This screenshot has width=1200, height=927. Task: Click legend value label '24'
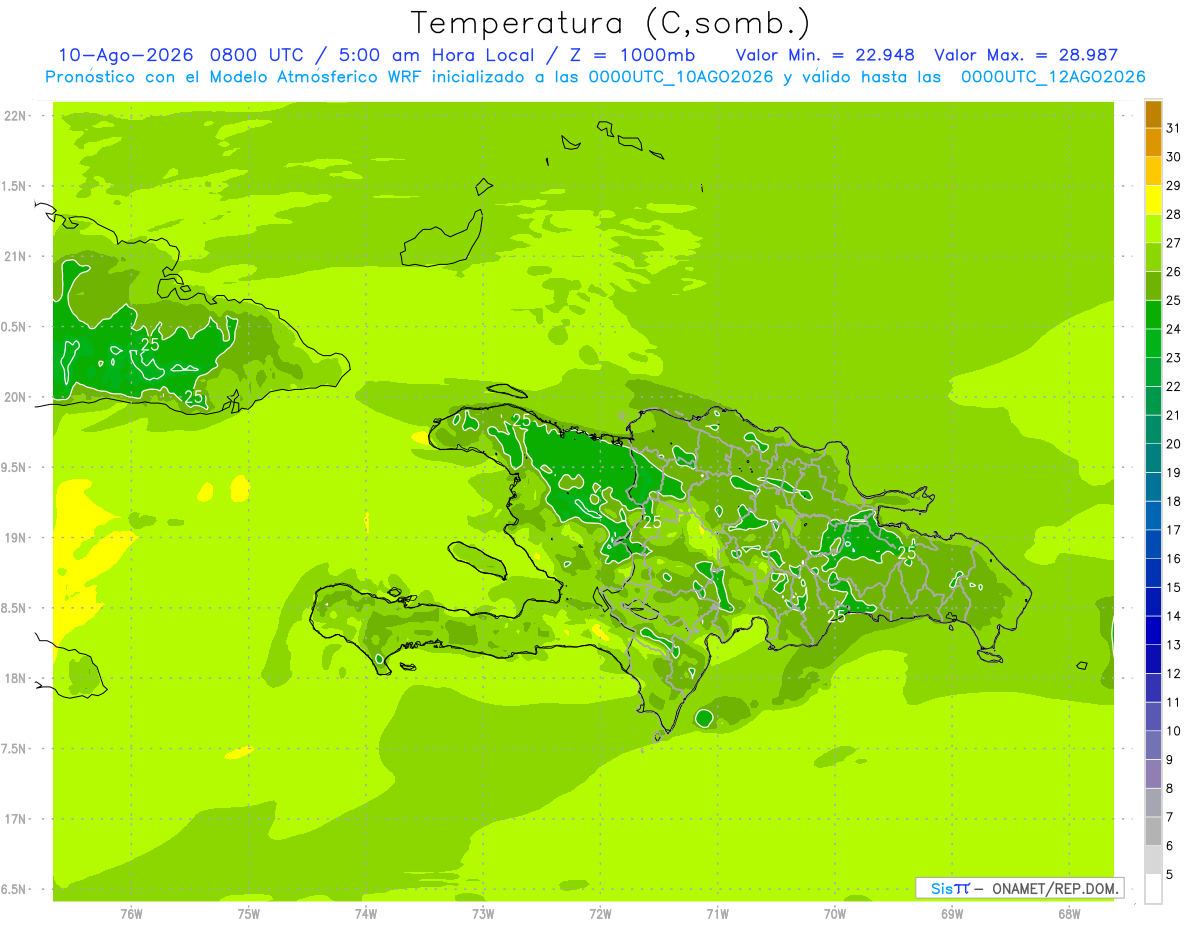click(1174, 329)
